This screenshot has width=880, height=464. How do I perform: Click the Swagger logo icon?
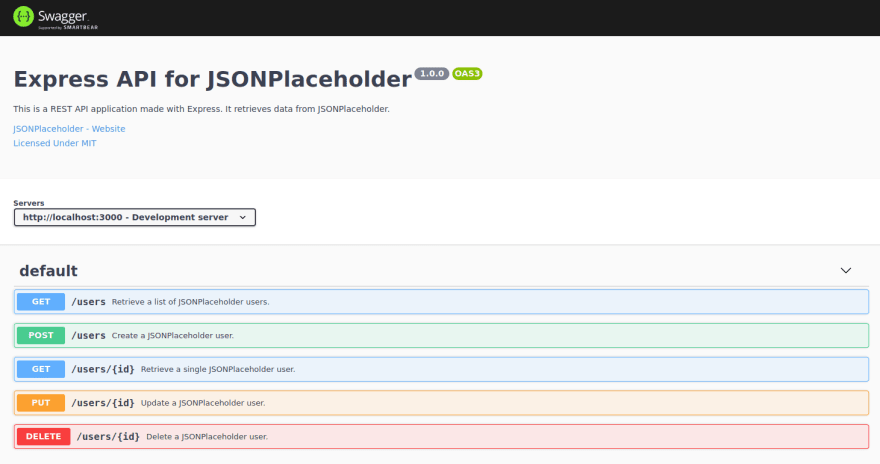click(23, 17)
